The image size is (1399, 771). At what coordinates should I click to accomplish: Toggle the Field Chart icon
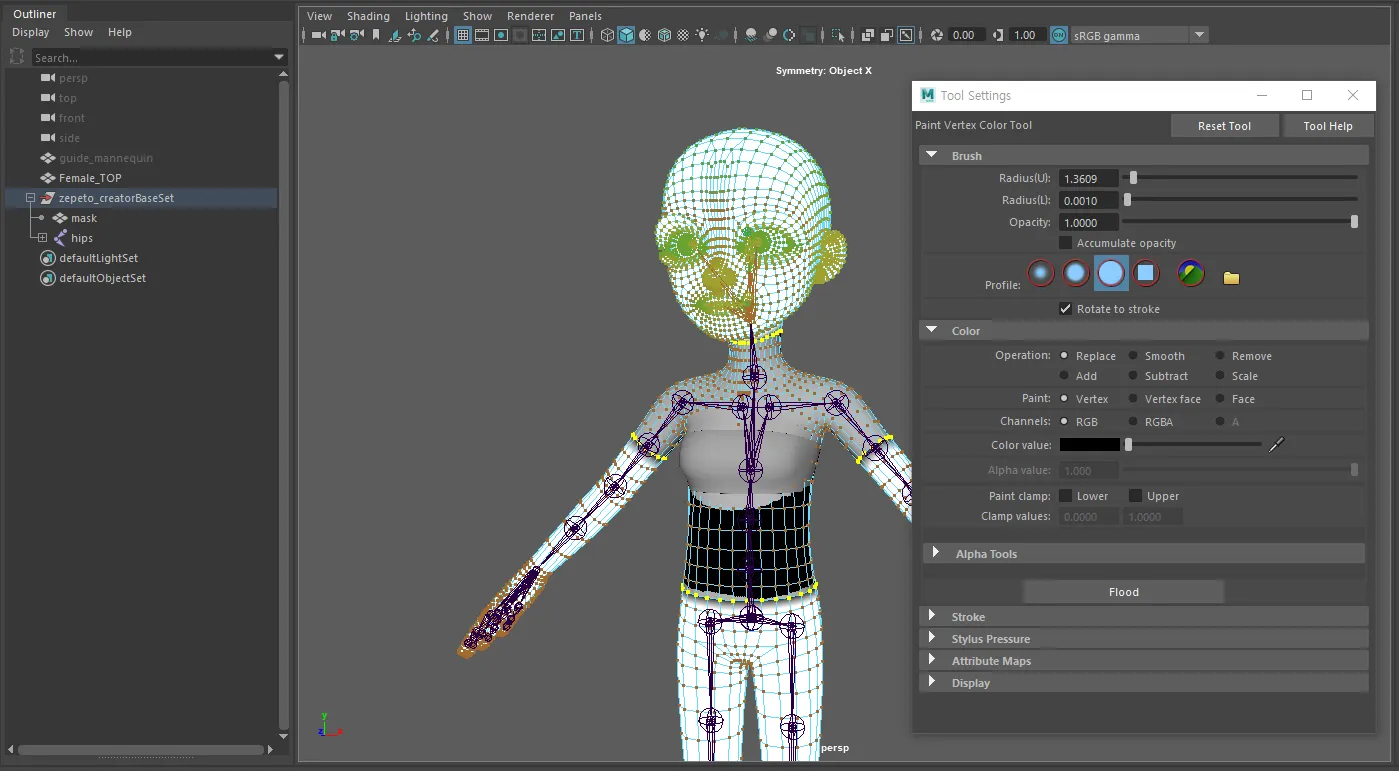coord(538,35)
